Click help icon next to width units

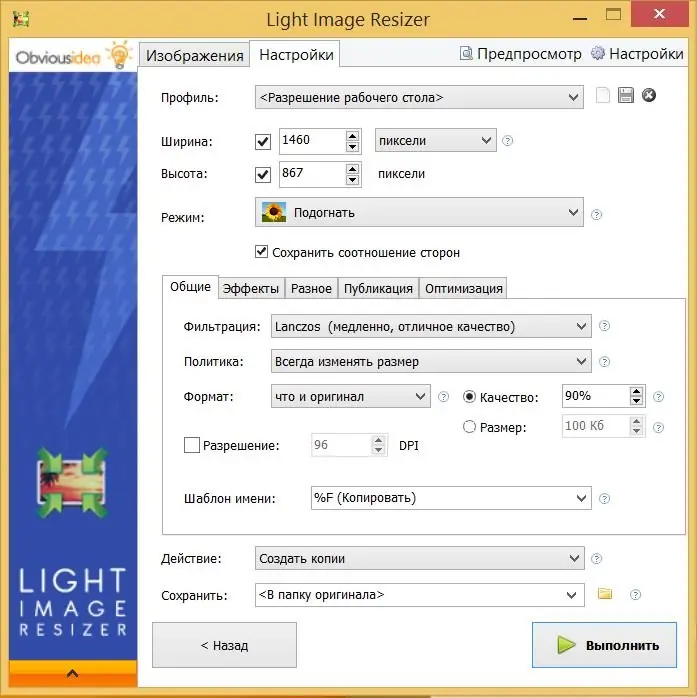[507, 141]
